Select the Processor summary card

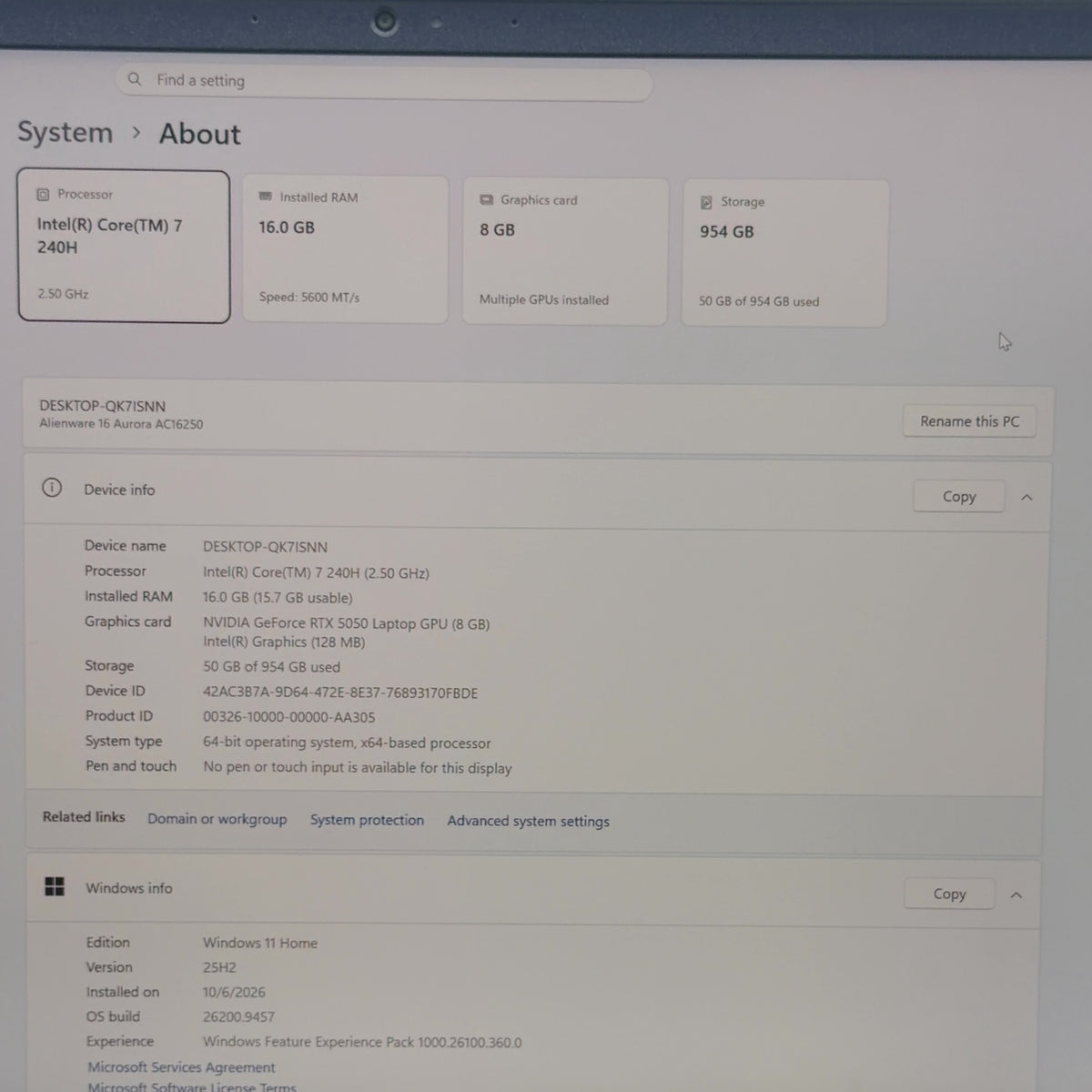point(124,246)
